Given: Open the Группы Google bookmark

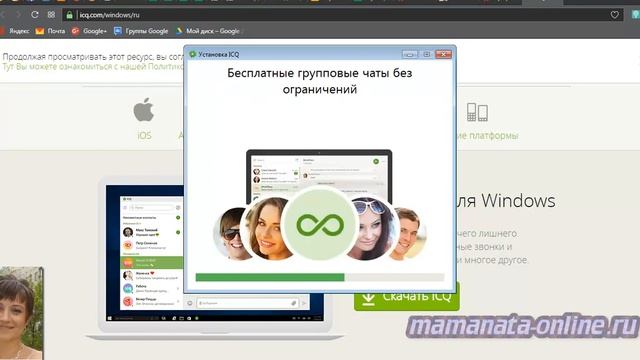Looking at the screenshot, I should 141,31.
